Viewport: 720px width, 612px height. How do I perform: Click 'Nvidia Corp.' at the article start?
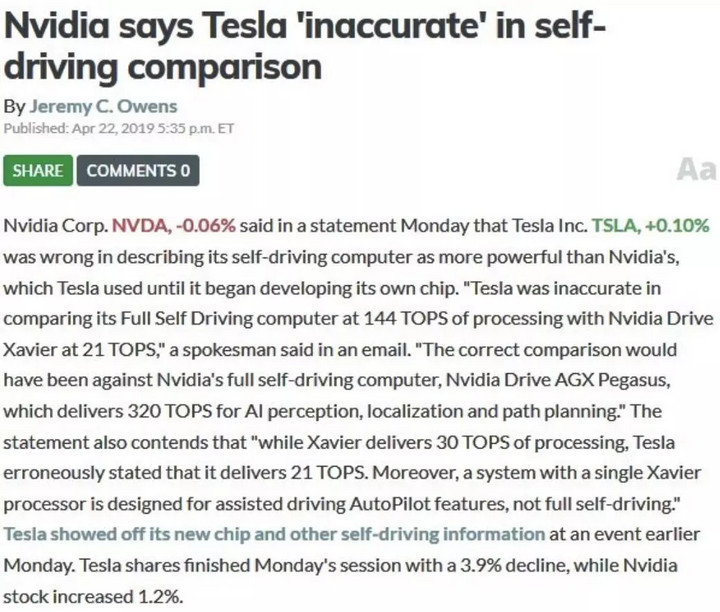tap(55, 227)
